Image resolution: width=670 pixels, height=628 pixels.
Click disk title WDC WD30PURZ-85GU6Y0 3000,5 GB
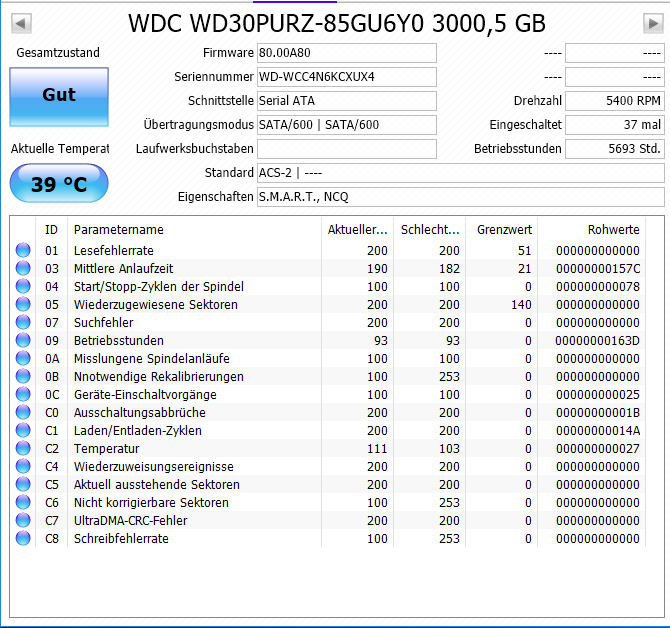tap(337, 23)
